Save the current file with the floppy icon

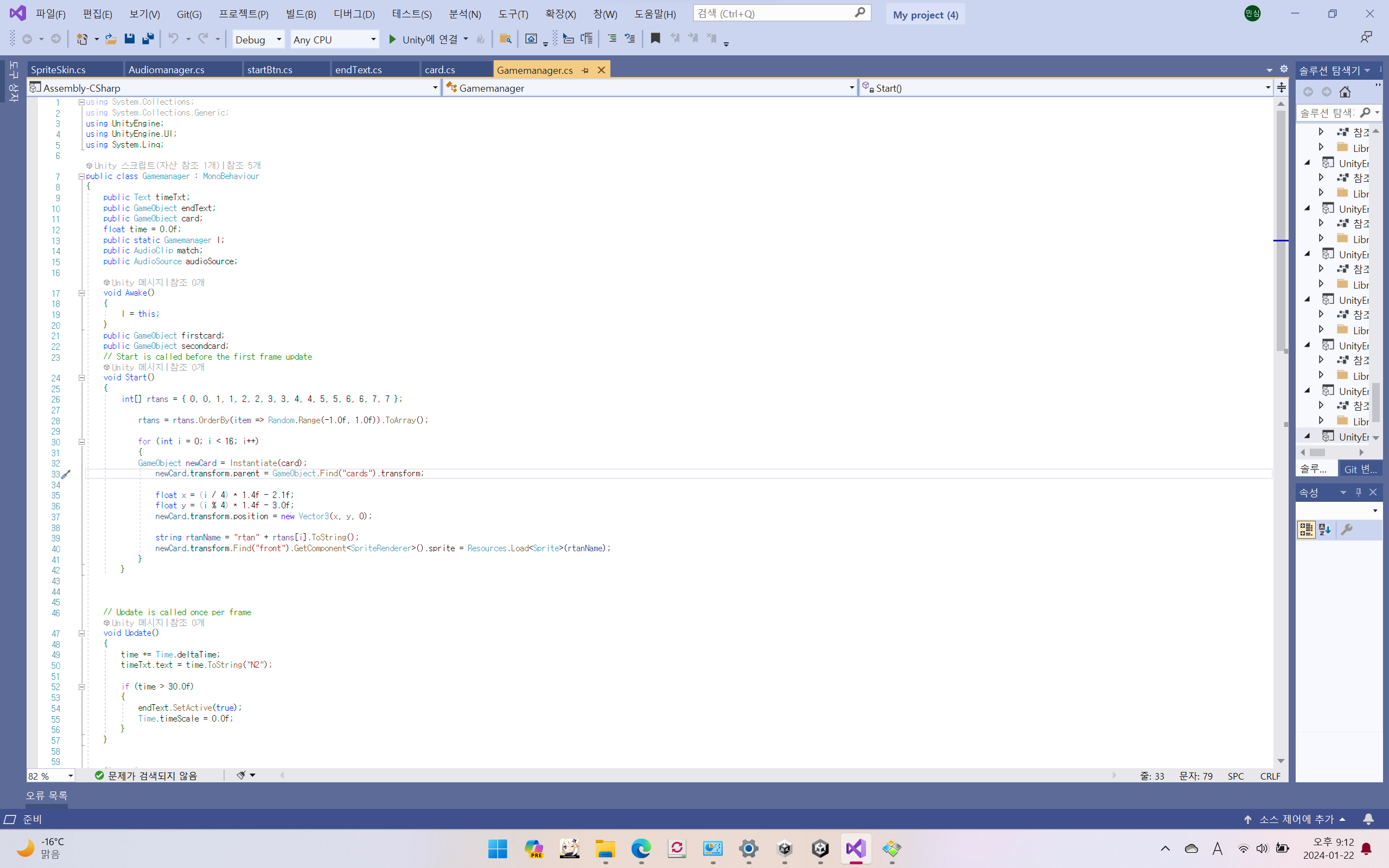[129, 39]
